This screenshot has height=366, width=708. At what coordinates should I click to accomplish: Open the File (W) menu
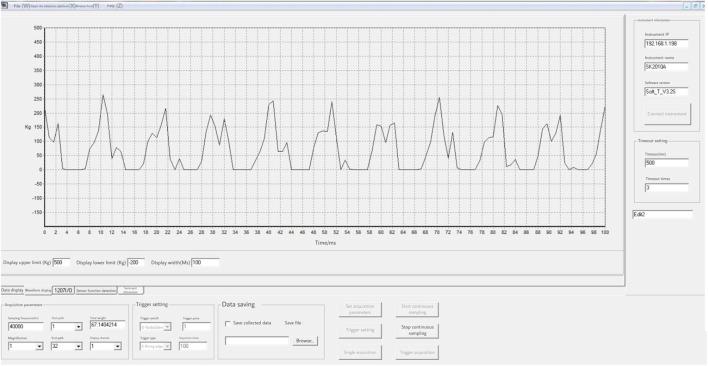(21, 6)
